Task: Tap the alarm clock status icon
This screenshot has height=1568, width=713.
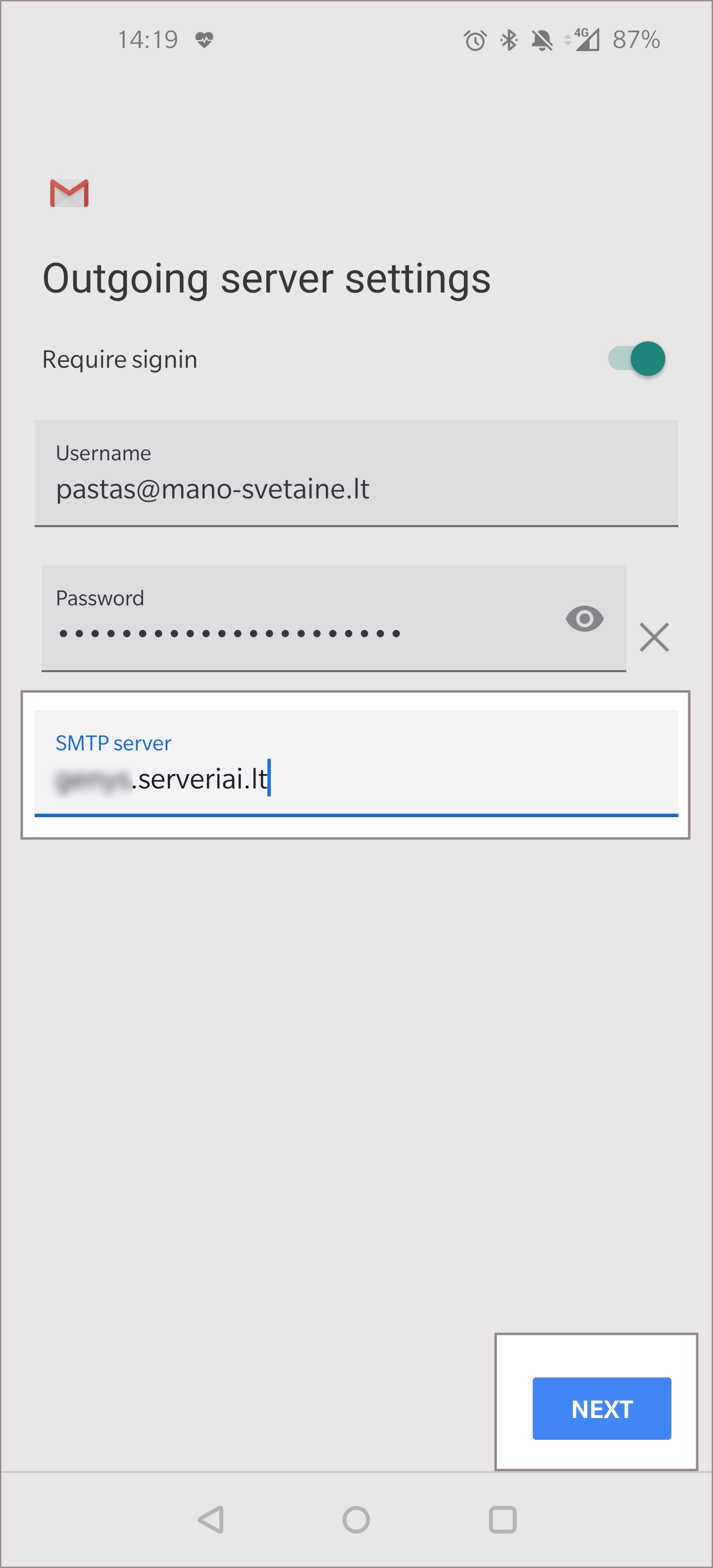Action: [x=475, y=40]
